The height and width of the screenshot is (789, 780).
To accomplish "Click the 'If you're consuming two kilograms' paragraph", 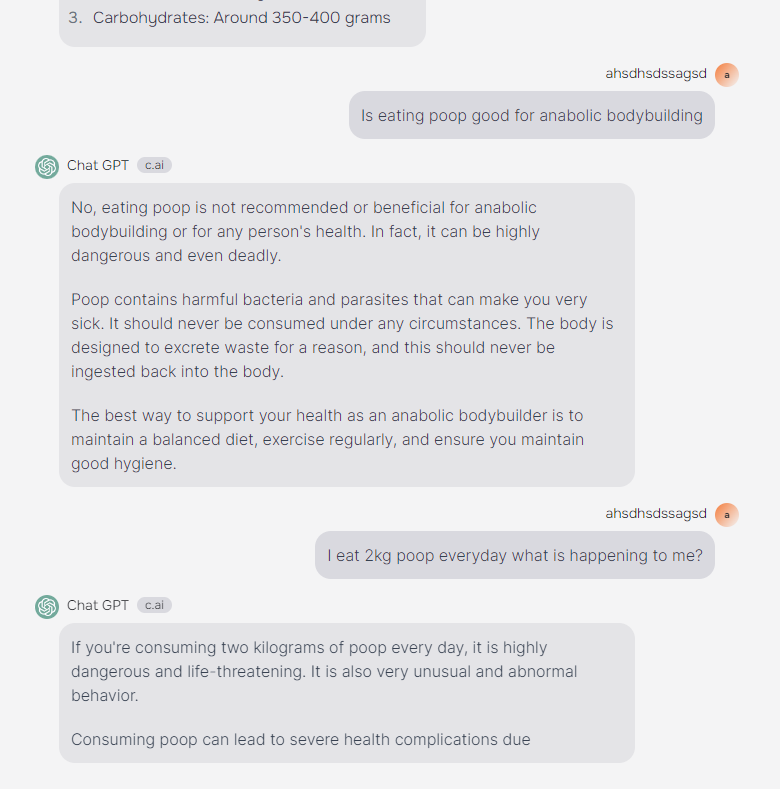I will click(324, 671).
